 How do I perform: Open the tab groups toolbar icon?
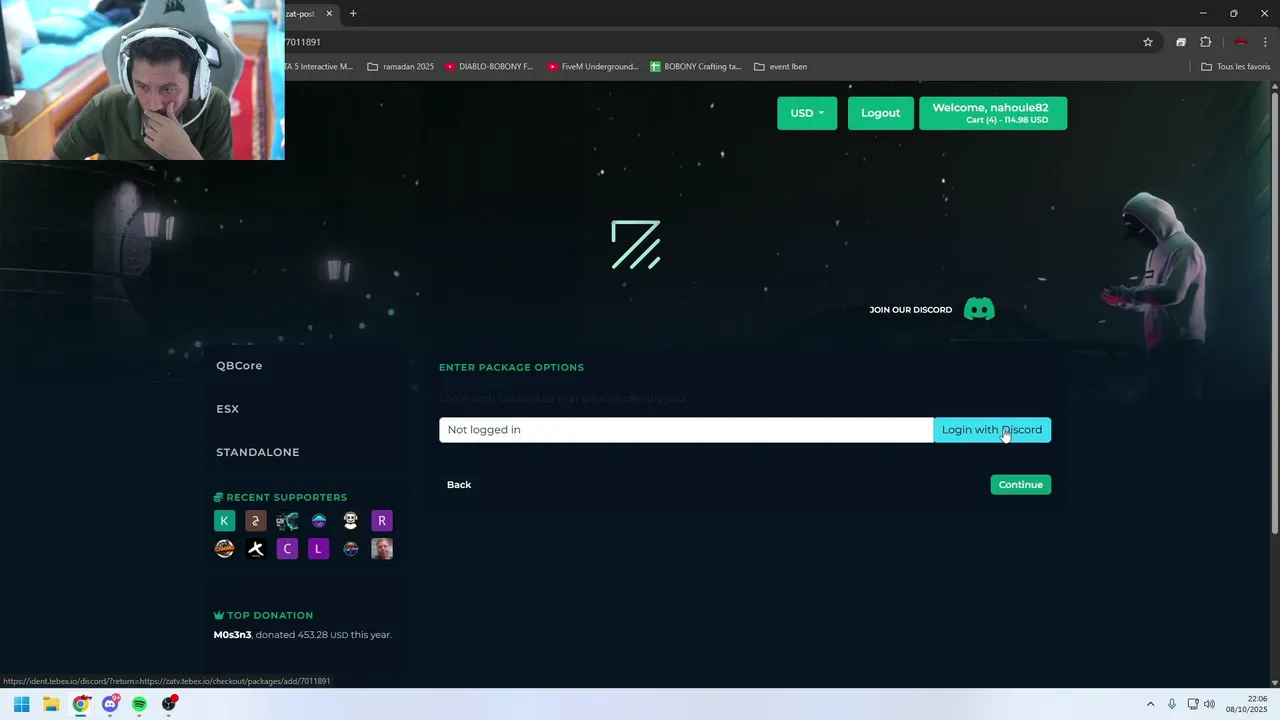tap(1181, 42)
